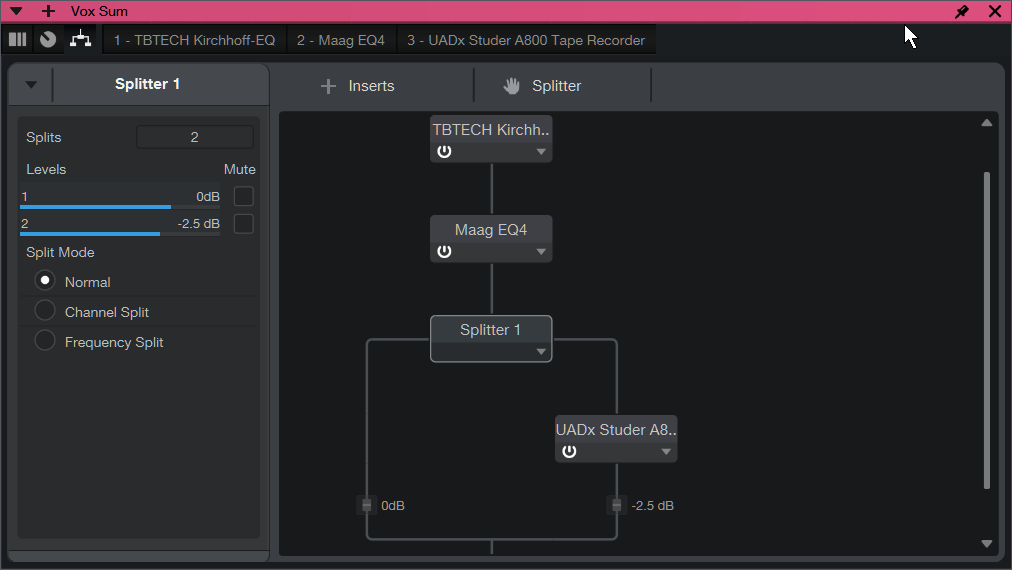The image size is (1012, 570).
Task: Click the Splits number field
Action: point(194,137)
